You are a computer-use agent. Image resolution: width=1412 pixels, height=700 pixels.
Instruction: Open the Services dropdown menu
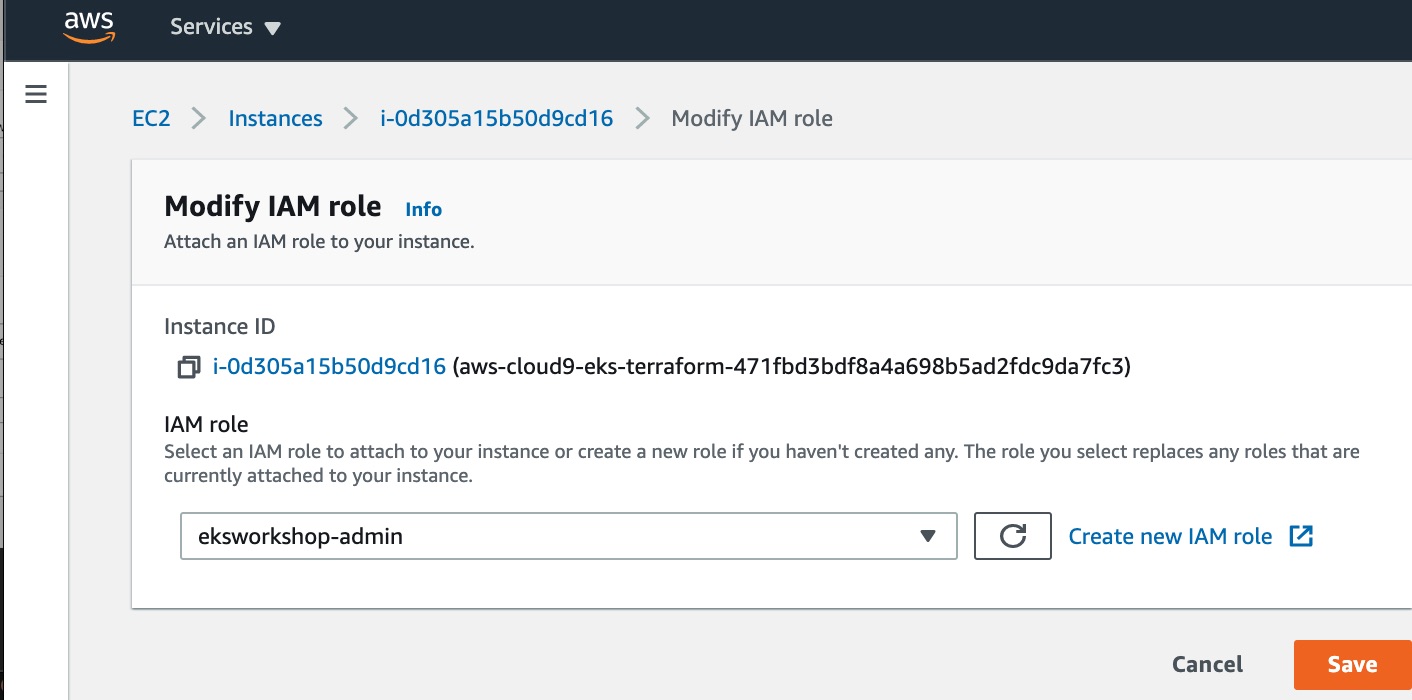tap(225, 27)
